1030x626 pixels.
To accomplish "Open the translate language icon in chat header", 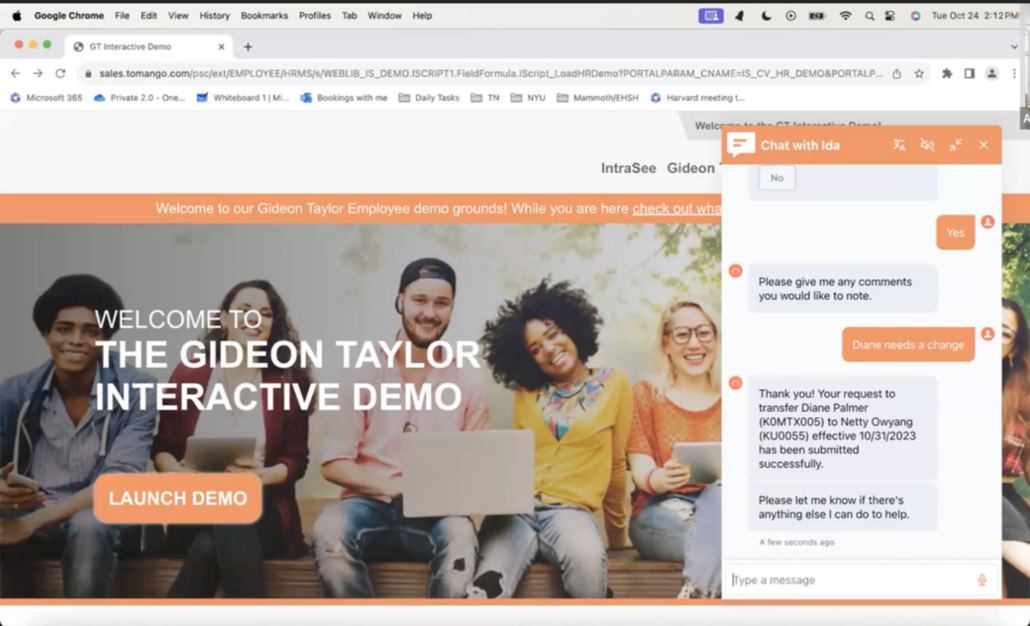I will click(899, 145).
